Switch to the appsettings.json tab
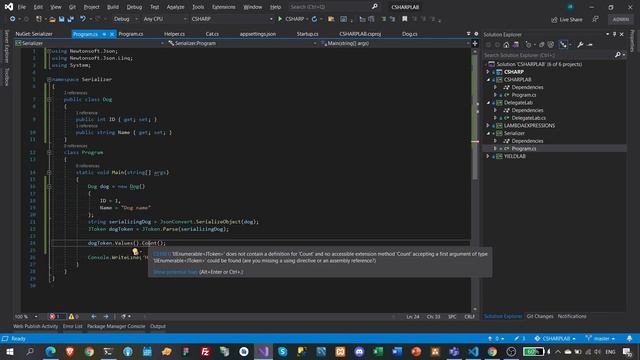The width and height of the screenshot is (640, 360). coord(258,34)
